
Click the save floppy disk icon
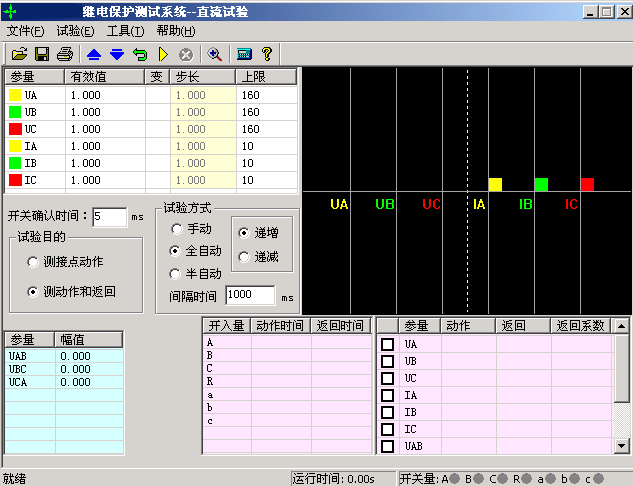point(42,54)
